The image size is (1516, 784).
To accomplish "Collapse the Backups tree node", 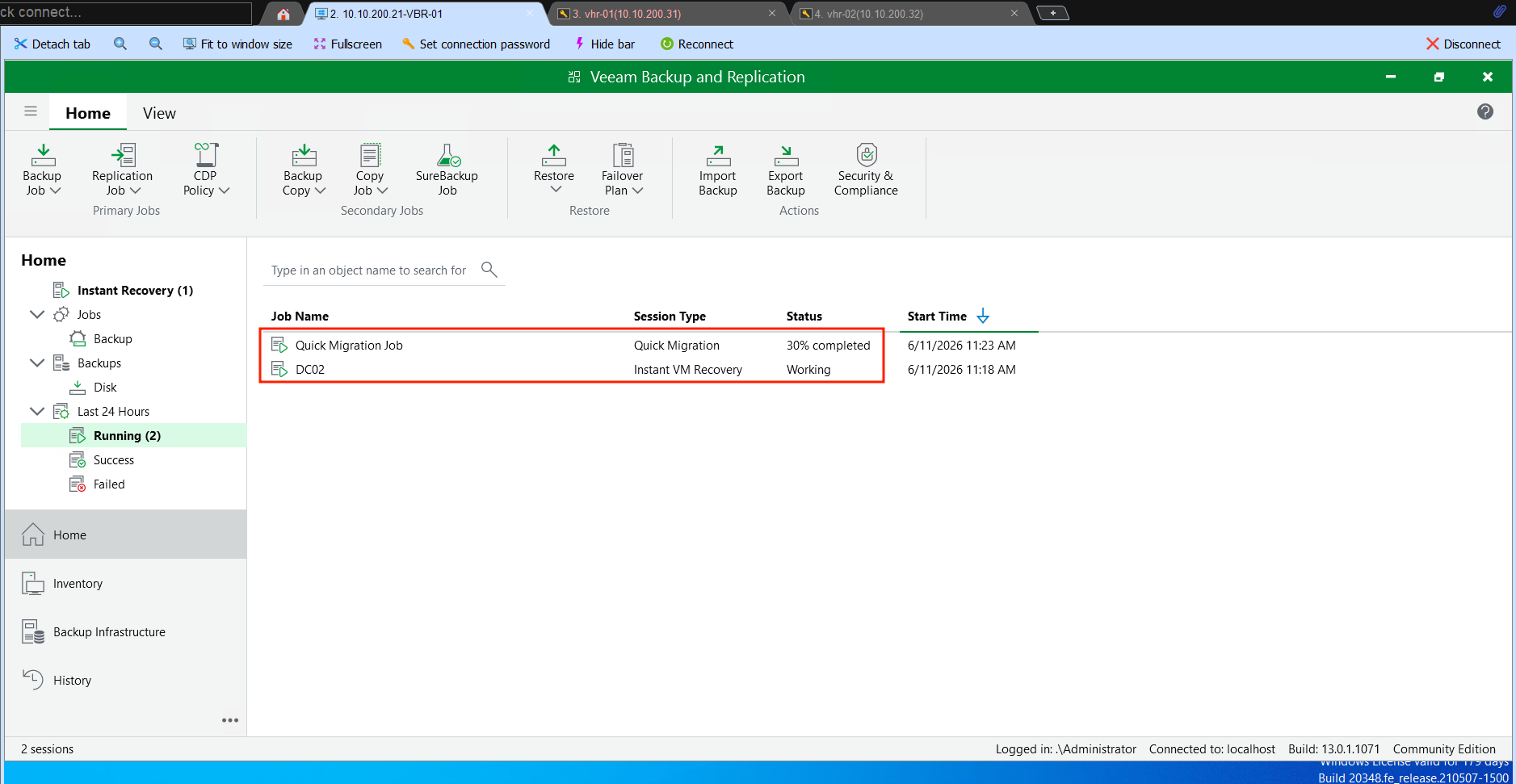I will click(x=36, y=363).
